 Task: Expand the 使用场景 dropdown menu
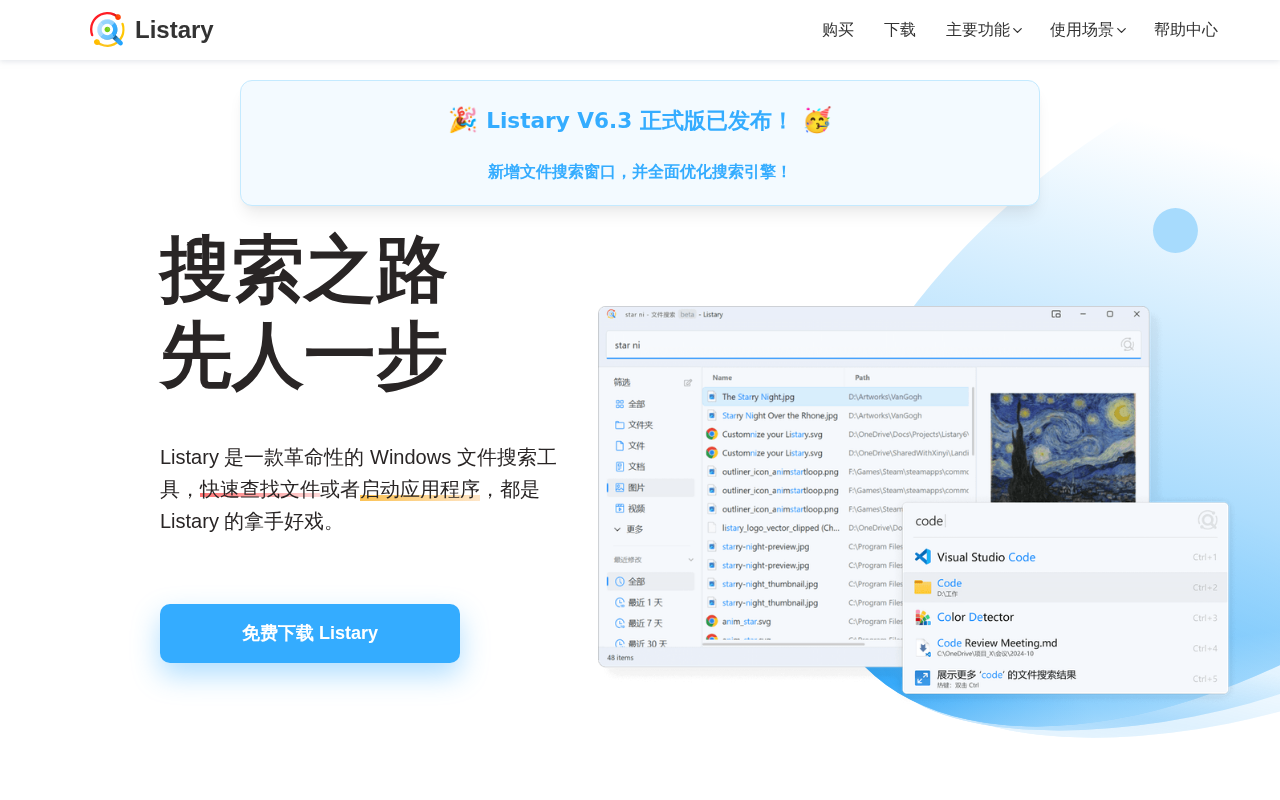tap(1088, 30)
